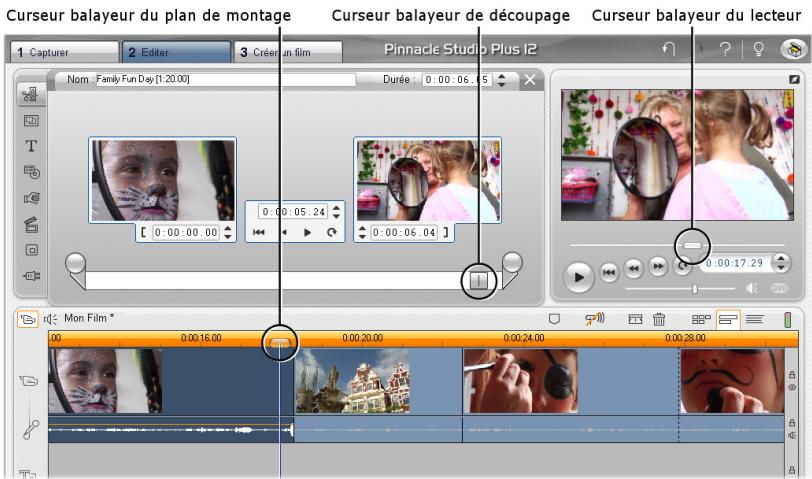Open the video overlay tool in the toolbox
Viewport: 812px width, 479px height.
[31, 121]
